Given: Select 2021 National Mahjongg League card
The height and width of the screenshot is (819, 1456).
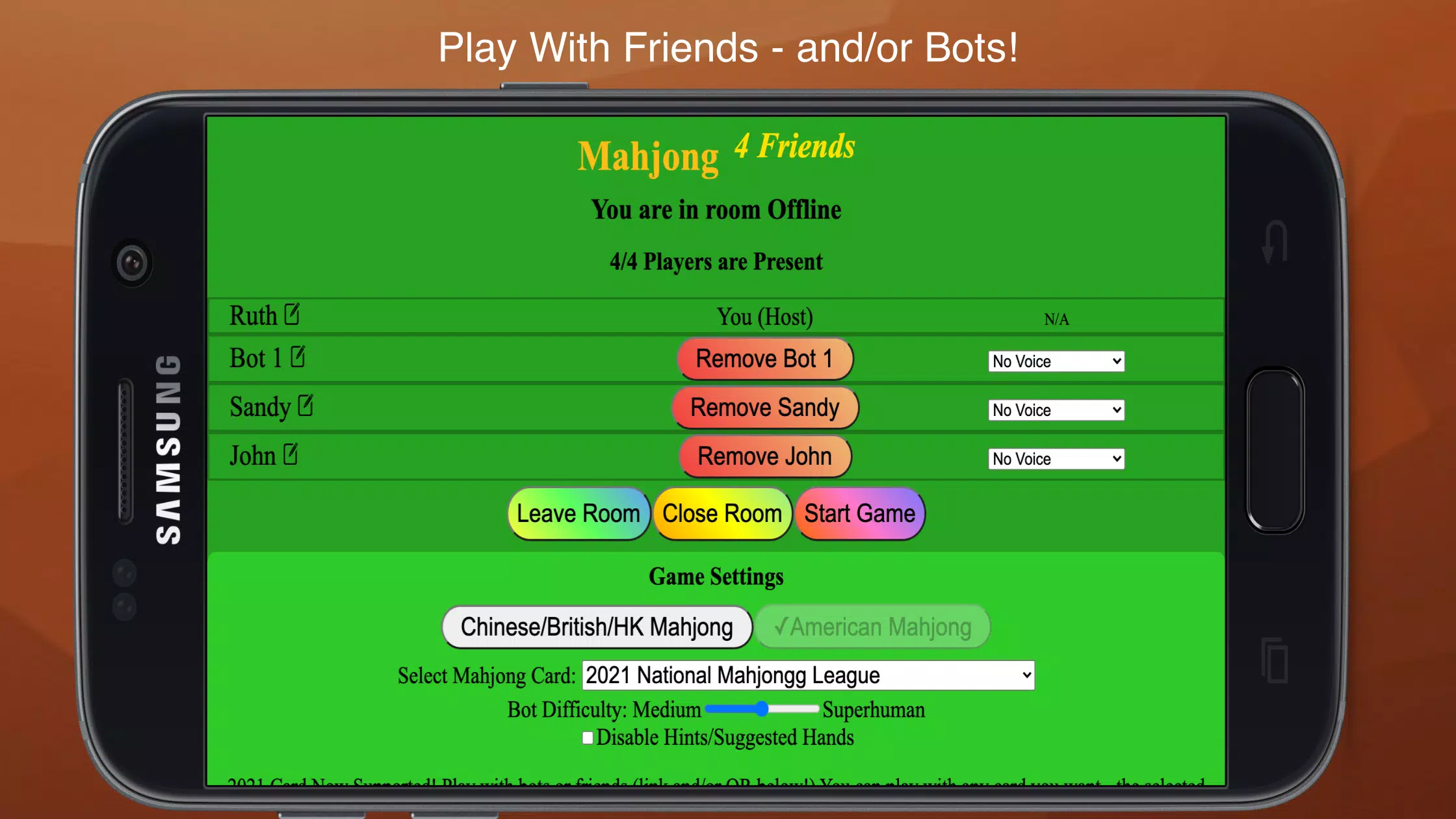Looking at the screenshot, I should (807, 675).
